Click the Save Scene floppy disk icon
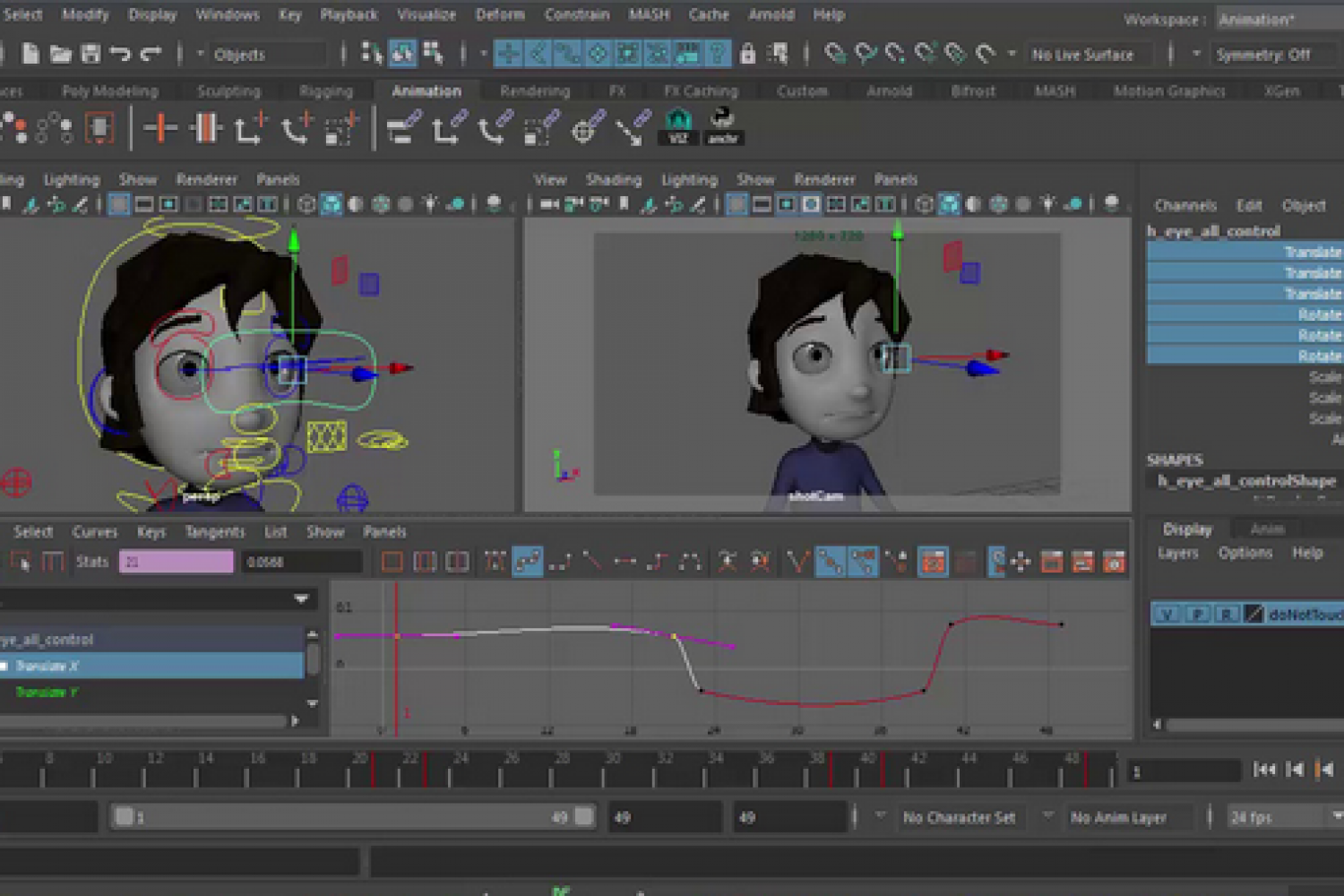 [90, 55]
